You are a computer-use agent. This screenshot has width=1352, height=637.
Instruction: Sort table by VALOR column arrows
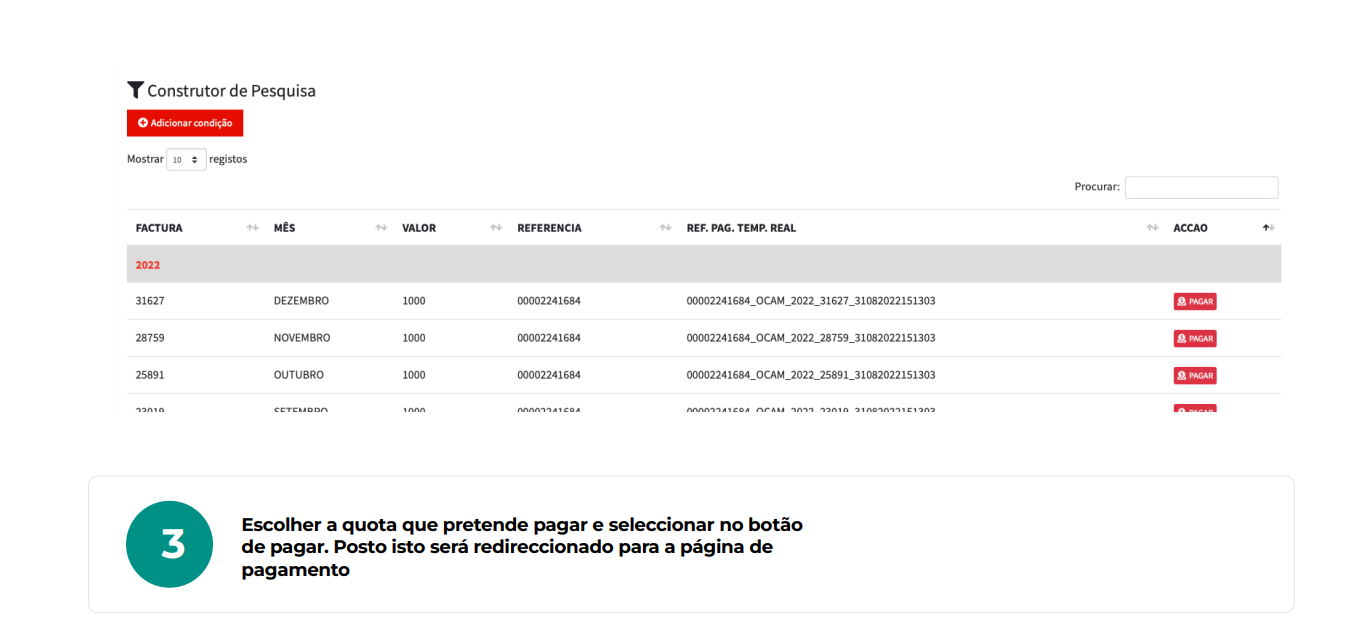click(x=496, y=228)
